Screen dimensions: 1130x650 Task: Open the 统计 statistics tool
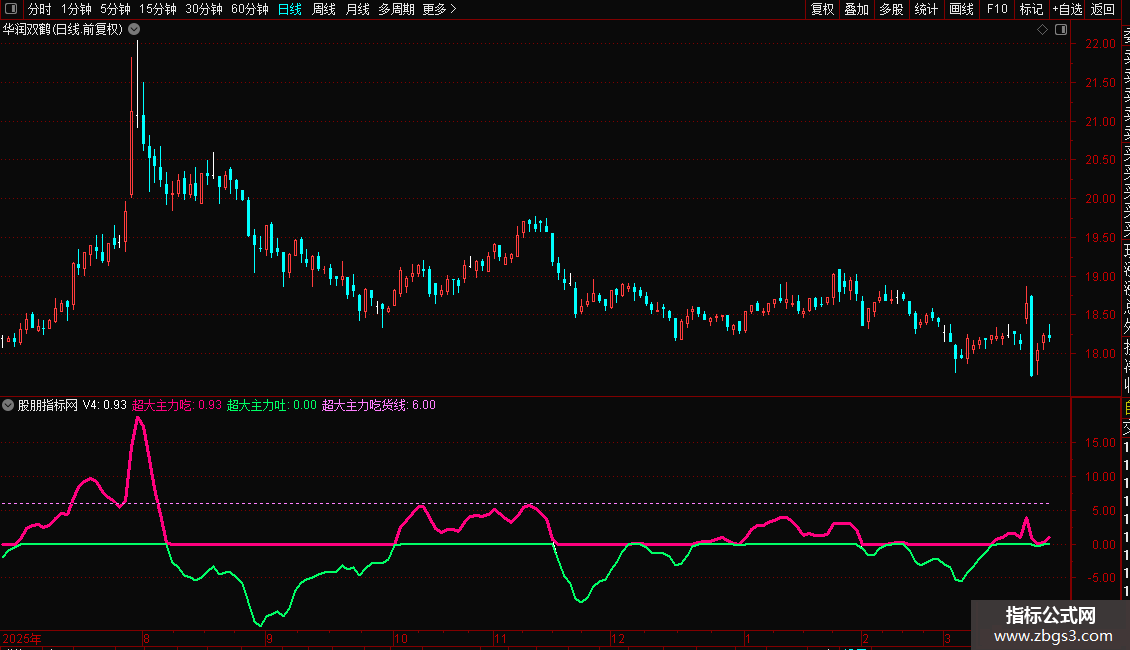point(926,9)
